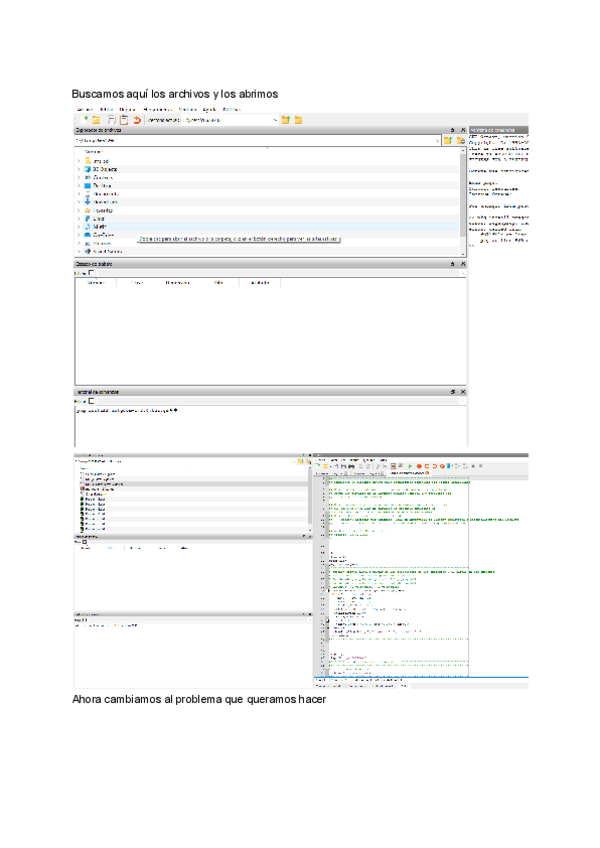Viewport: 600px width, 848px height.
Task: Expand the 3D Objects folder in the file tree
Action: point(78,170)
